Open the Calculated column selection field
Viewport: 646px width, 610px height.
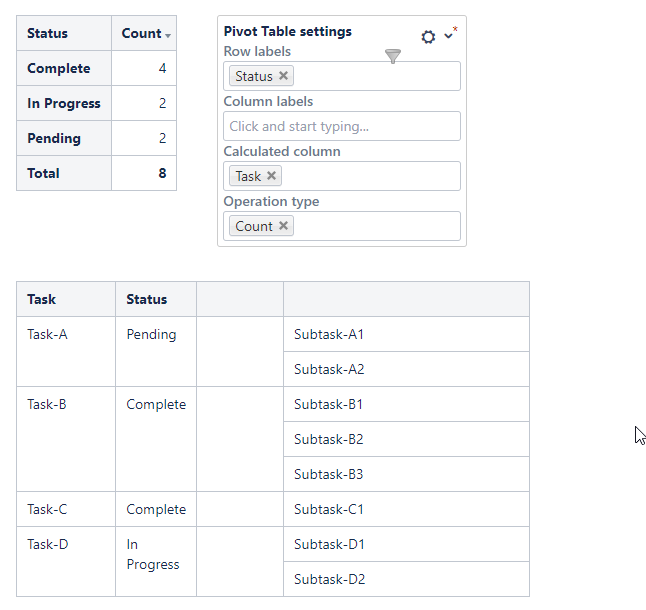coord(370,176)
